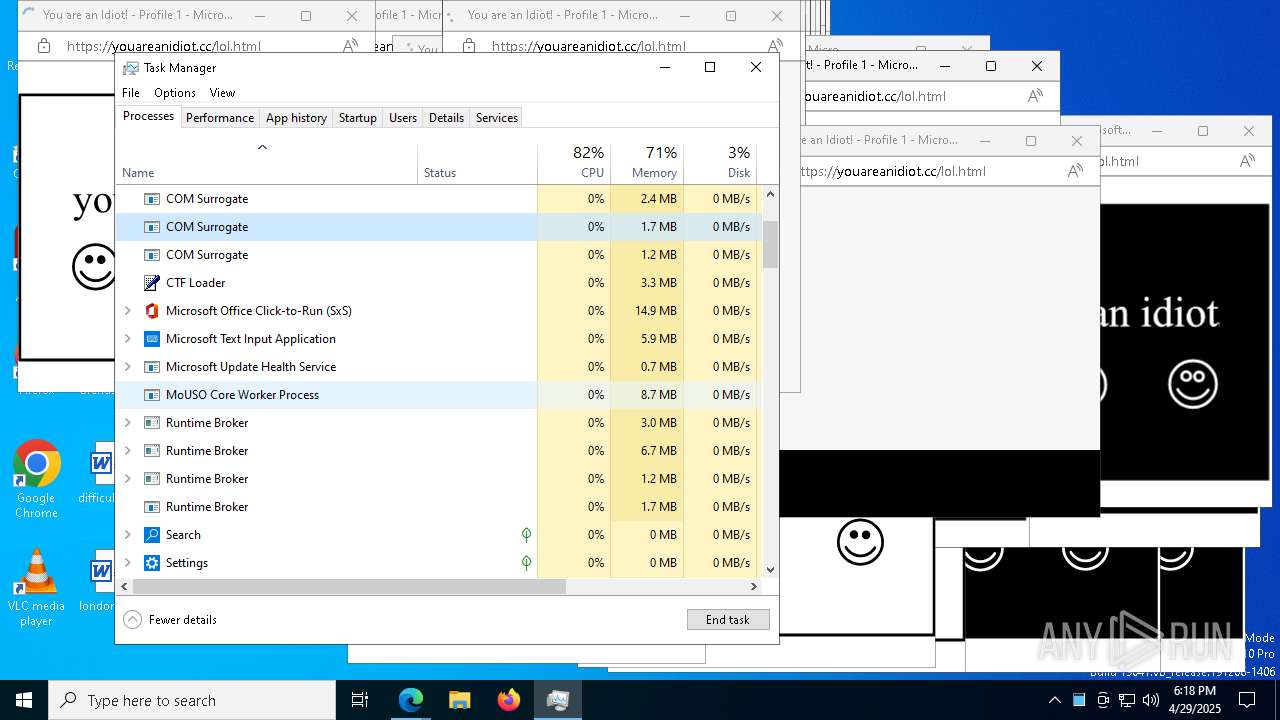Expand the Runtime Broker 1.2 MB process

128,479
